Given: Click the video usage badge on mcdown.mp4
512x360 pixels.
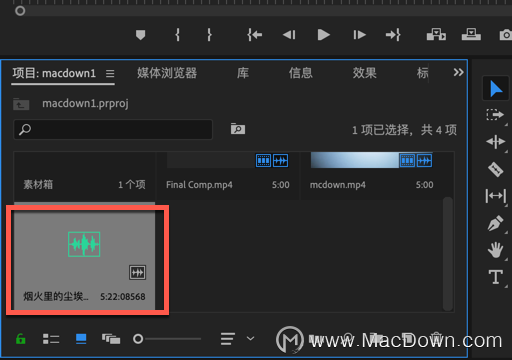Looking at the screenshot, I should coord(407,161).
